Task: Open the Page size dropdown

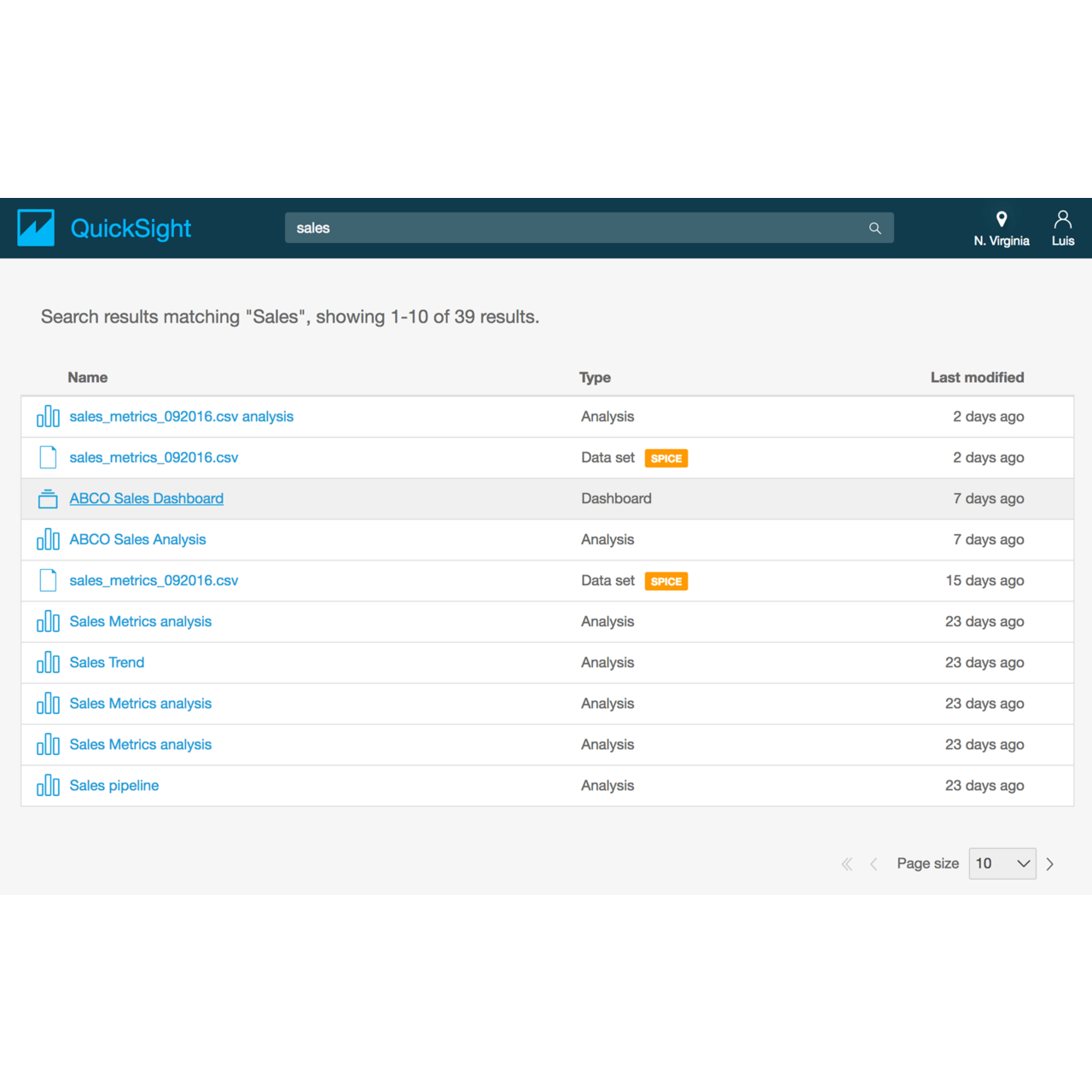Action: (1002, 863)
